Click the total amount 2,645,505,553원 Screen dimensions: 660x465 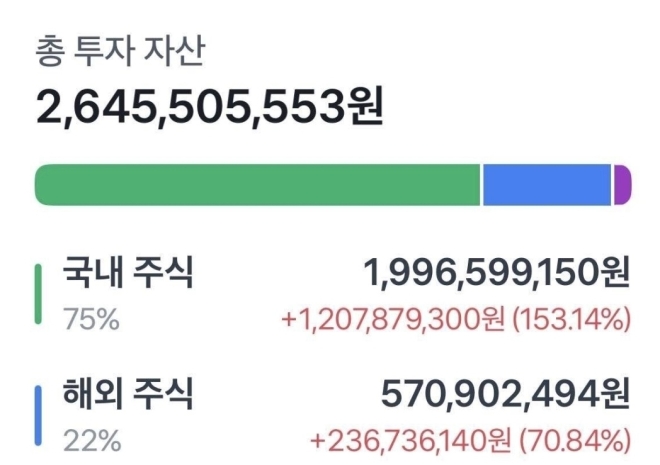(x=210, y=106)
